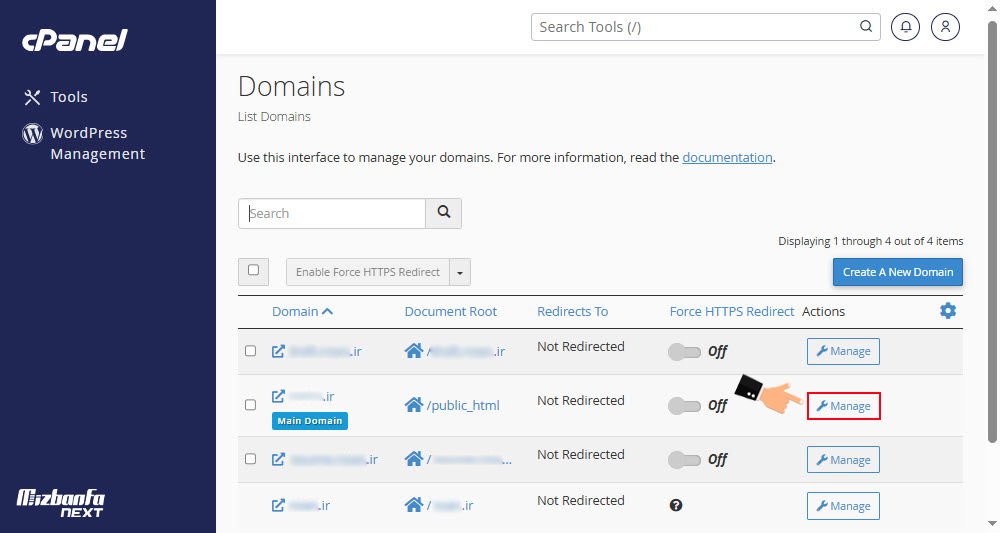Click the Create A New Domain button

[897, 272]
